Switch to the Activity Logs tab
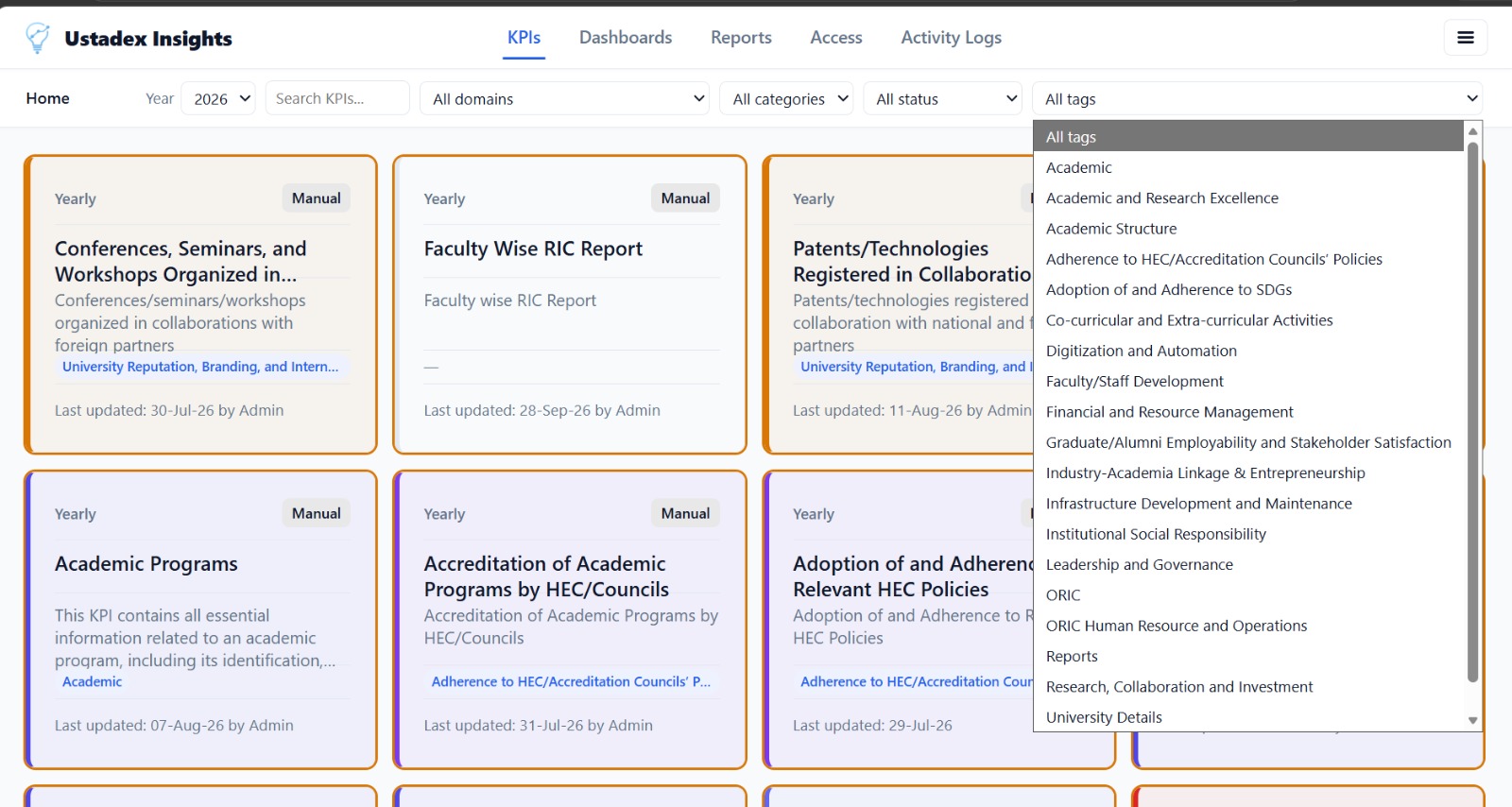 pyautogui.click(x=951, y=38)
